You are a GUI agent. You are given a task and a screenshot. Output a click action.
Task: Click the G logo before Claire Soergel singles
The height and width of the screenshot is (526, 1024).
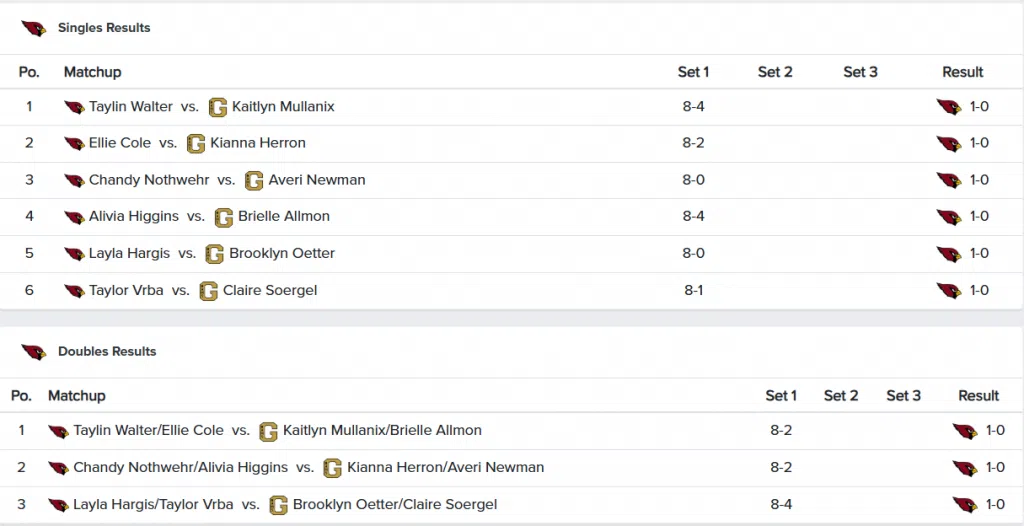coord(209,291)
